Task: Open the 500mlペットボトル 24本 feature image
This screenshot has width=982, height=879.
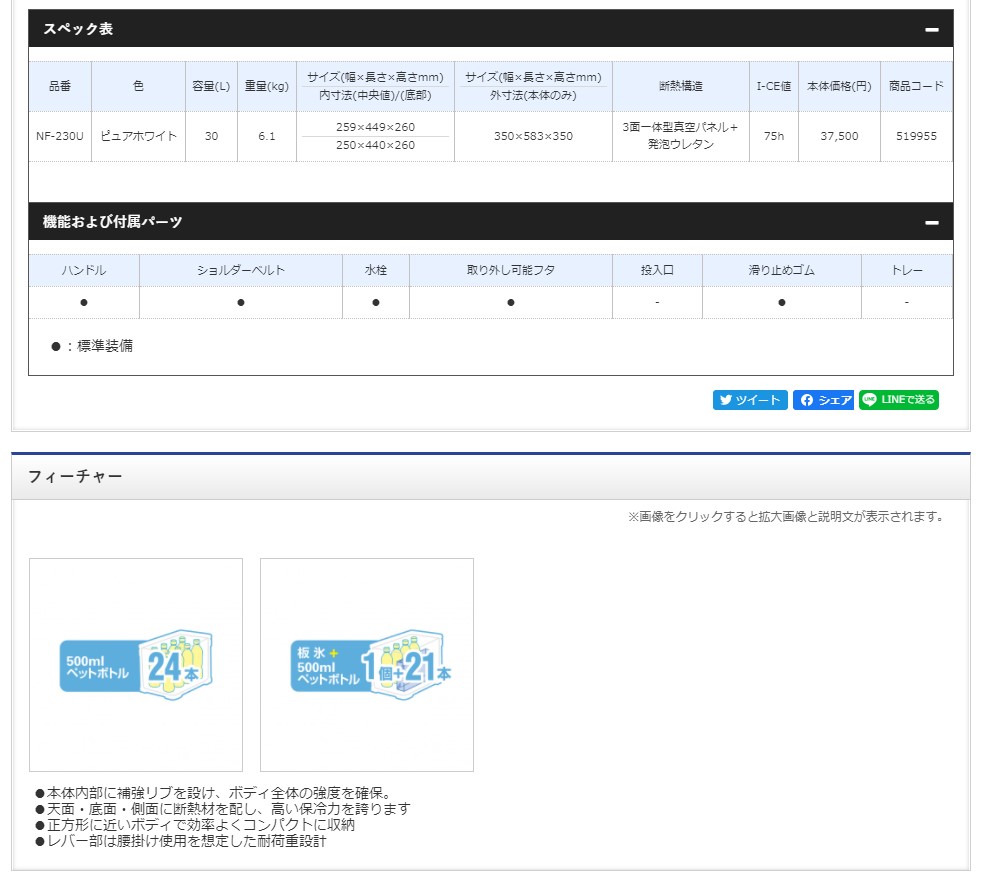Action: click(137, 664)
